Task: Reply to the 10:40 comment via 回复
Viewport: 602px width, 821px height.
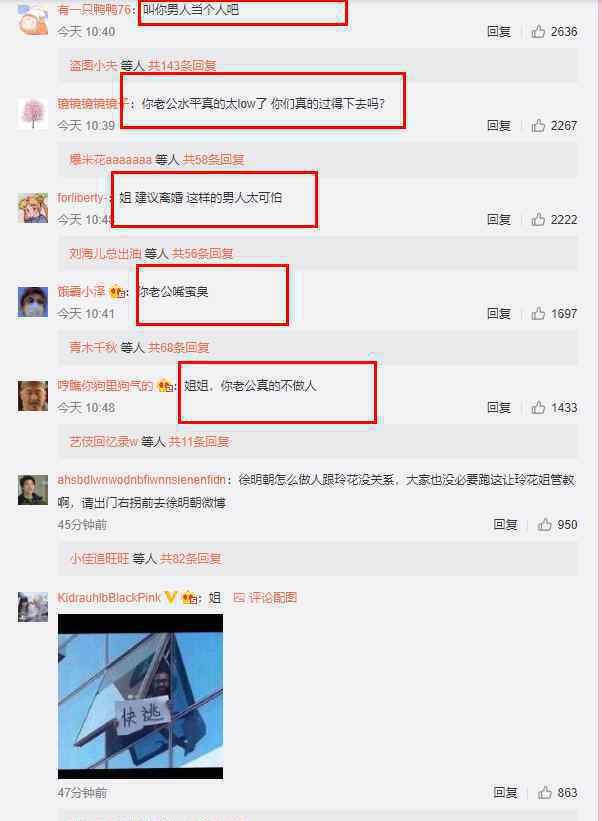Action: pos(498,32)
